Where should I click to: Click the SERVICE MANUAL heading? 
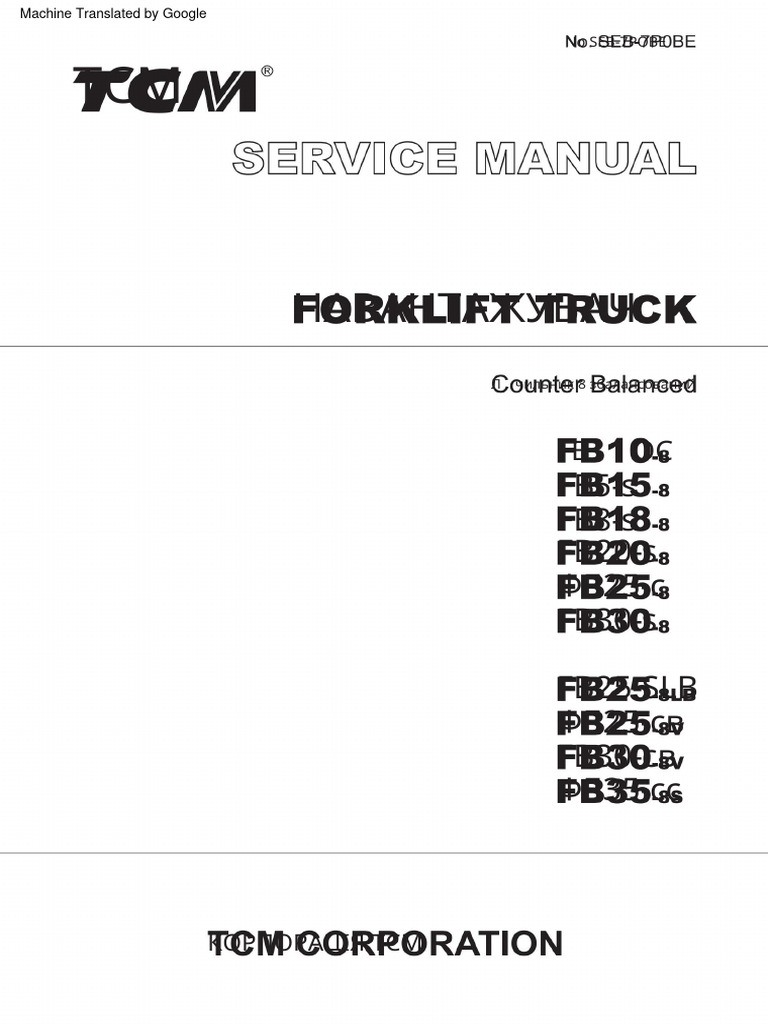tap(464, 158)
